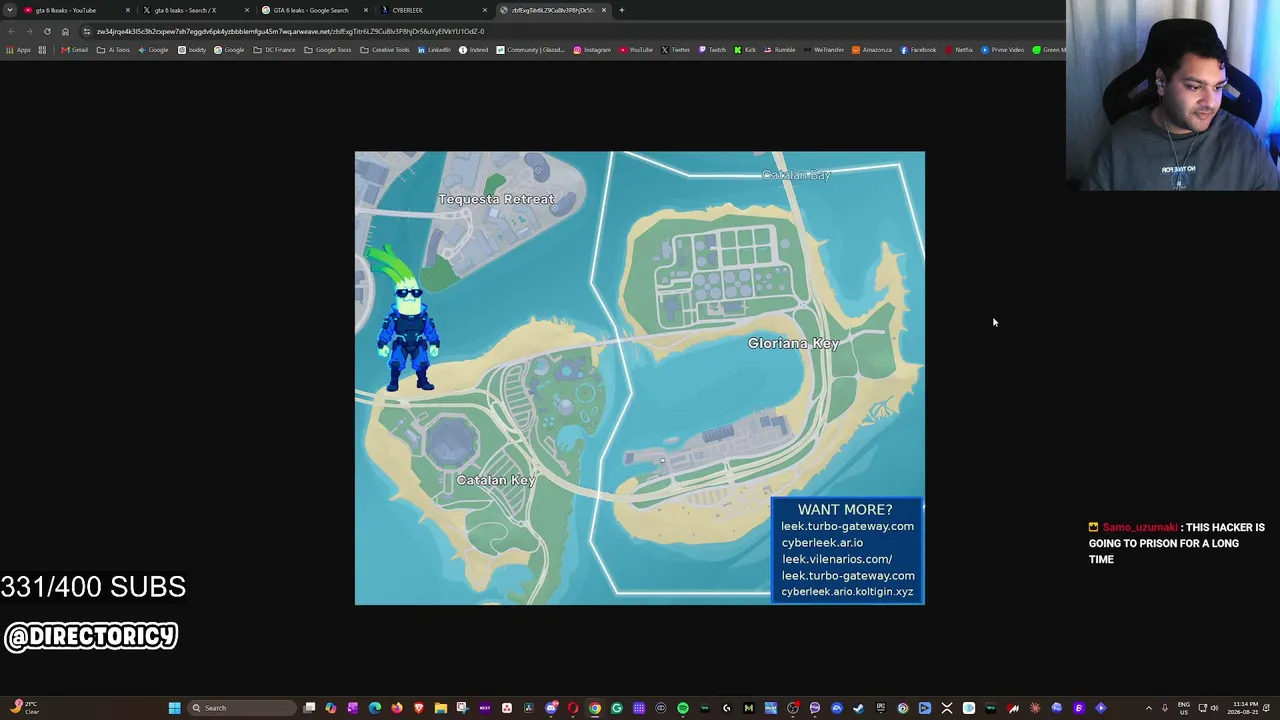
Task: Open File Explorer from the taskbar
Action: click(x=440, y=708)
